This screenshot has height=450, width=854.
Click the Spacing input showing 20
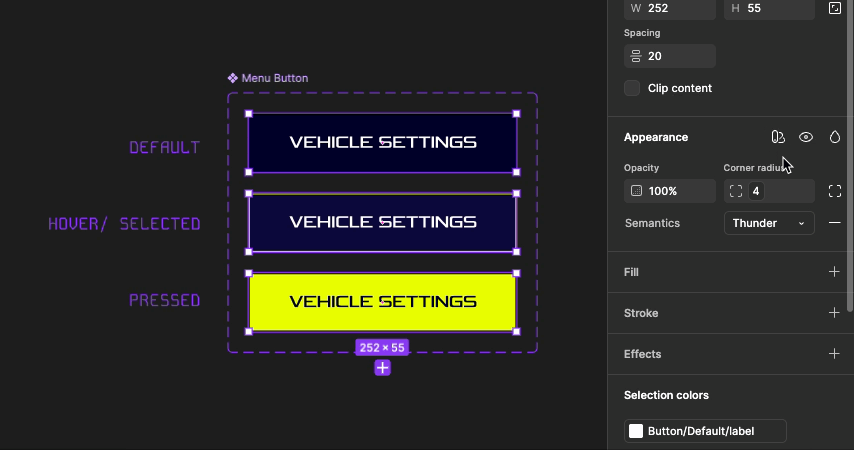[670, 56]
